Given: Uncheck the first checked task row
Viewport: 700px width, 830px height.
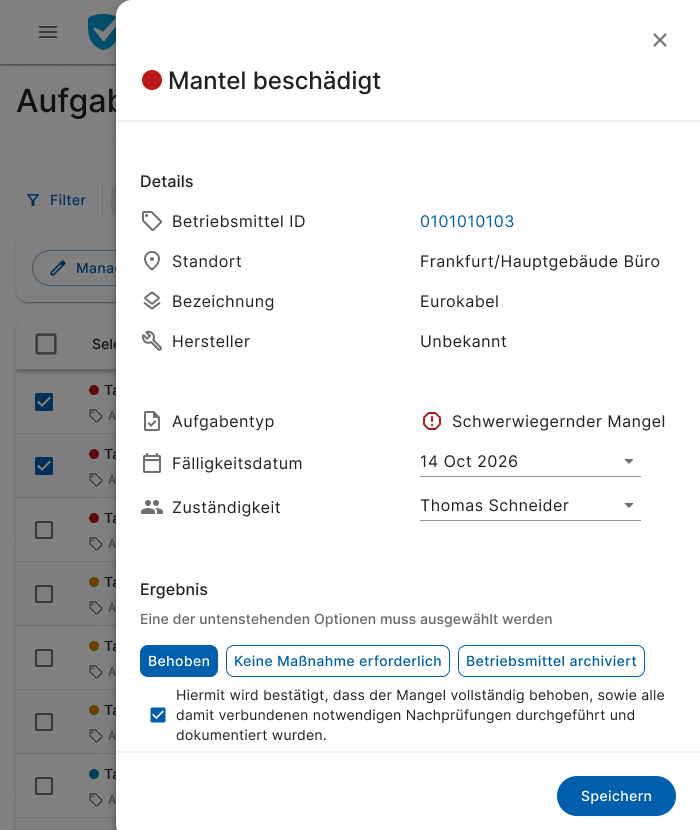Looking at the screenshot, I should click(x=44, y=402).
